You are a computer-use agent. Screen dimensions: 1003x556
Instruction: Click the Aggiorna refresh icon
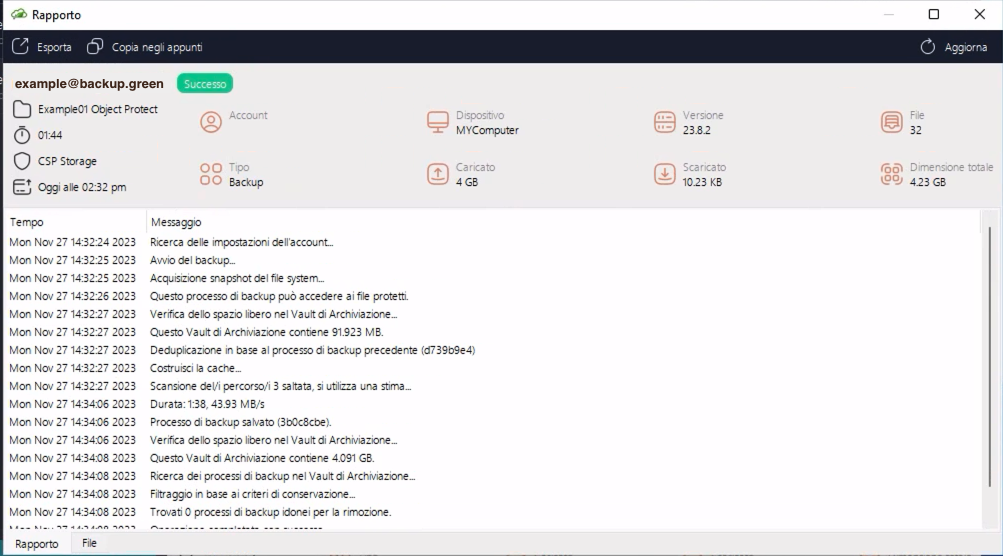[927, 47]
